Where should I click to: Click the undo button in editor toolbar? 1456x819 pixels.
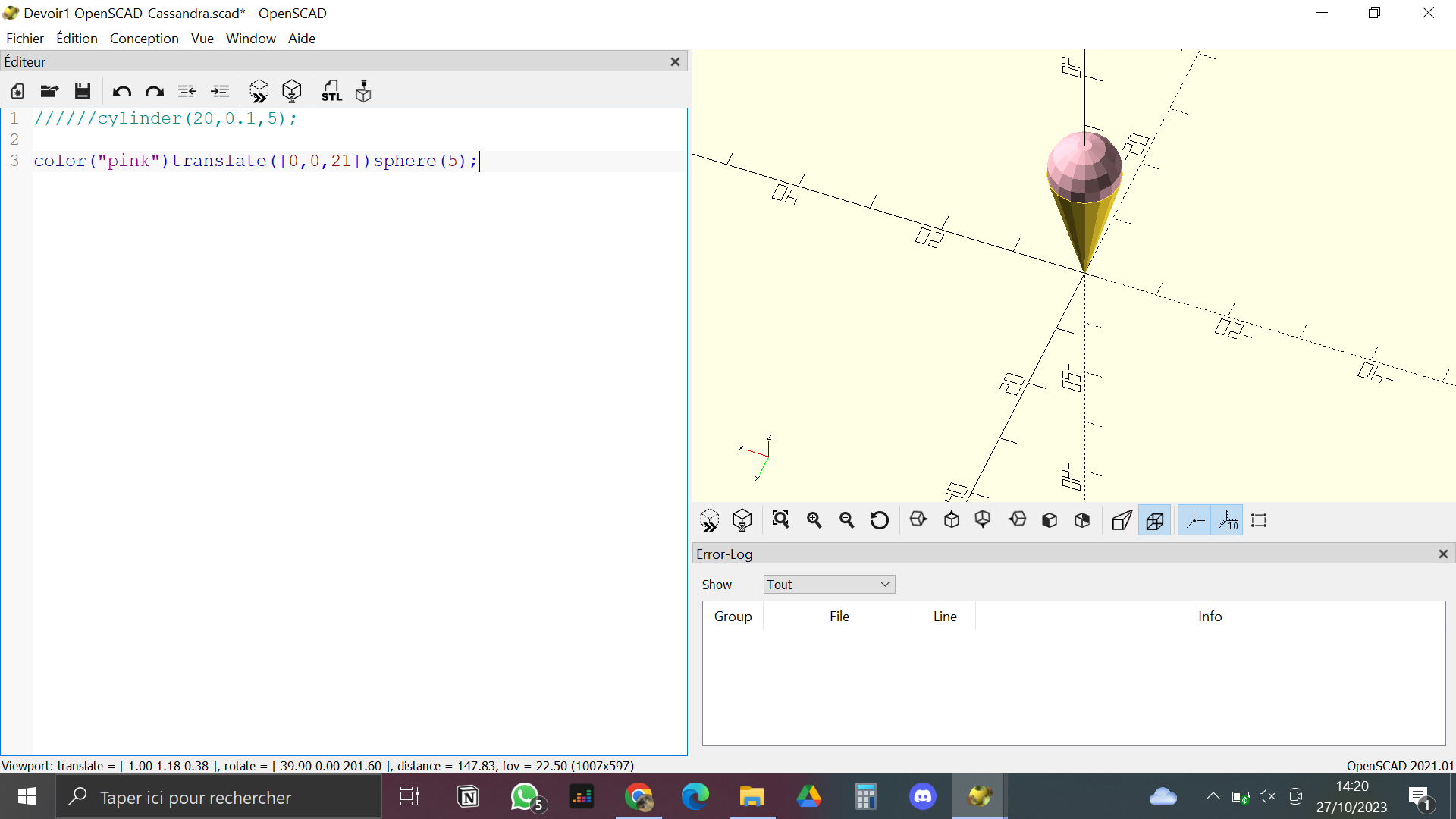pyautogui.click(x=121, y=91)
